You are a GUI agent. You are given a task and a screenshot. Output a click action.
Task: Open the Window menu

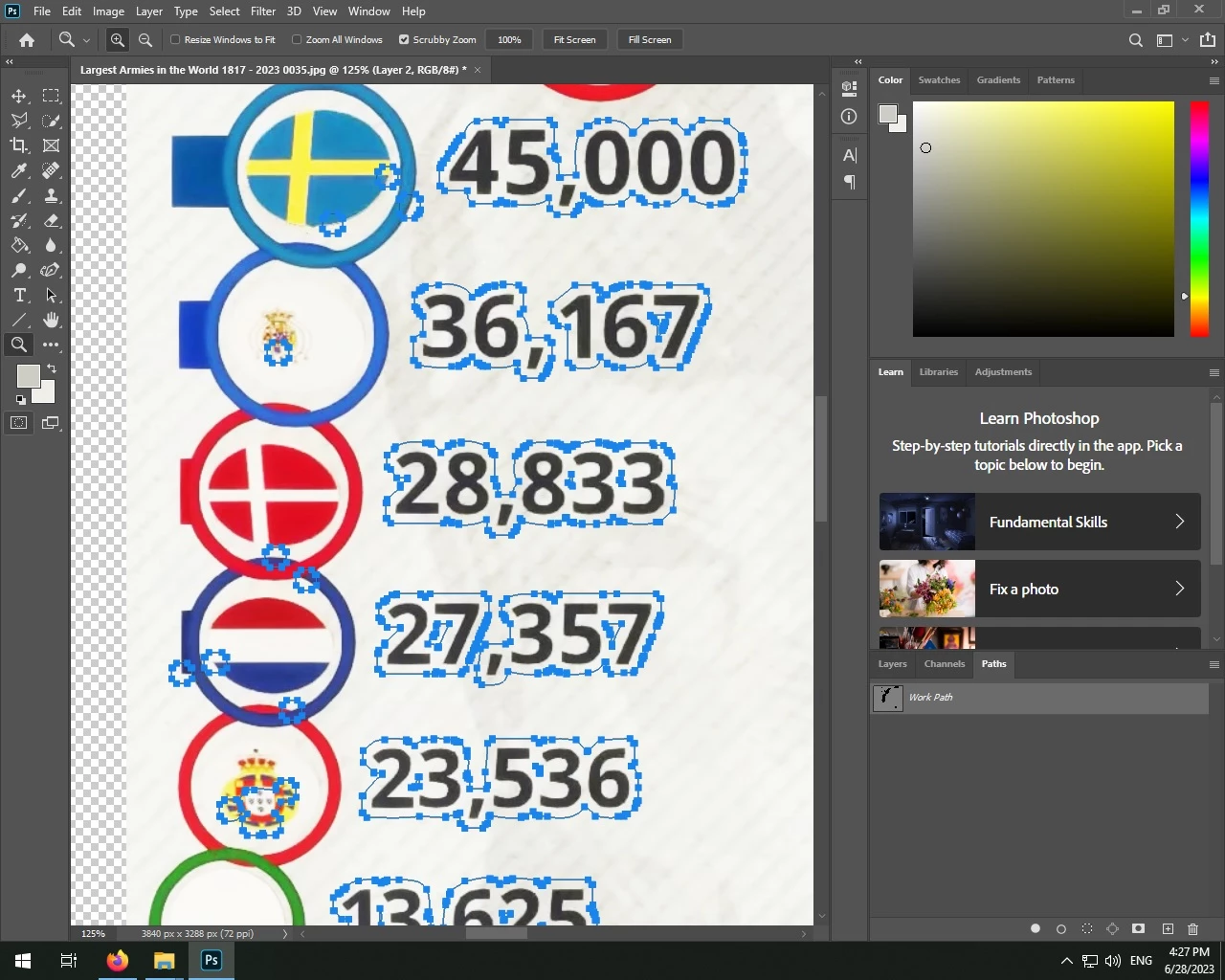point(368,11)
